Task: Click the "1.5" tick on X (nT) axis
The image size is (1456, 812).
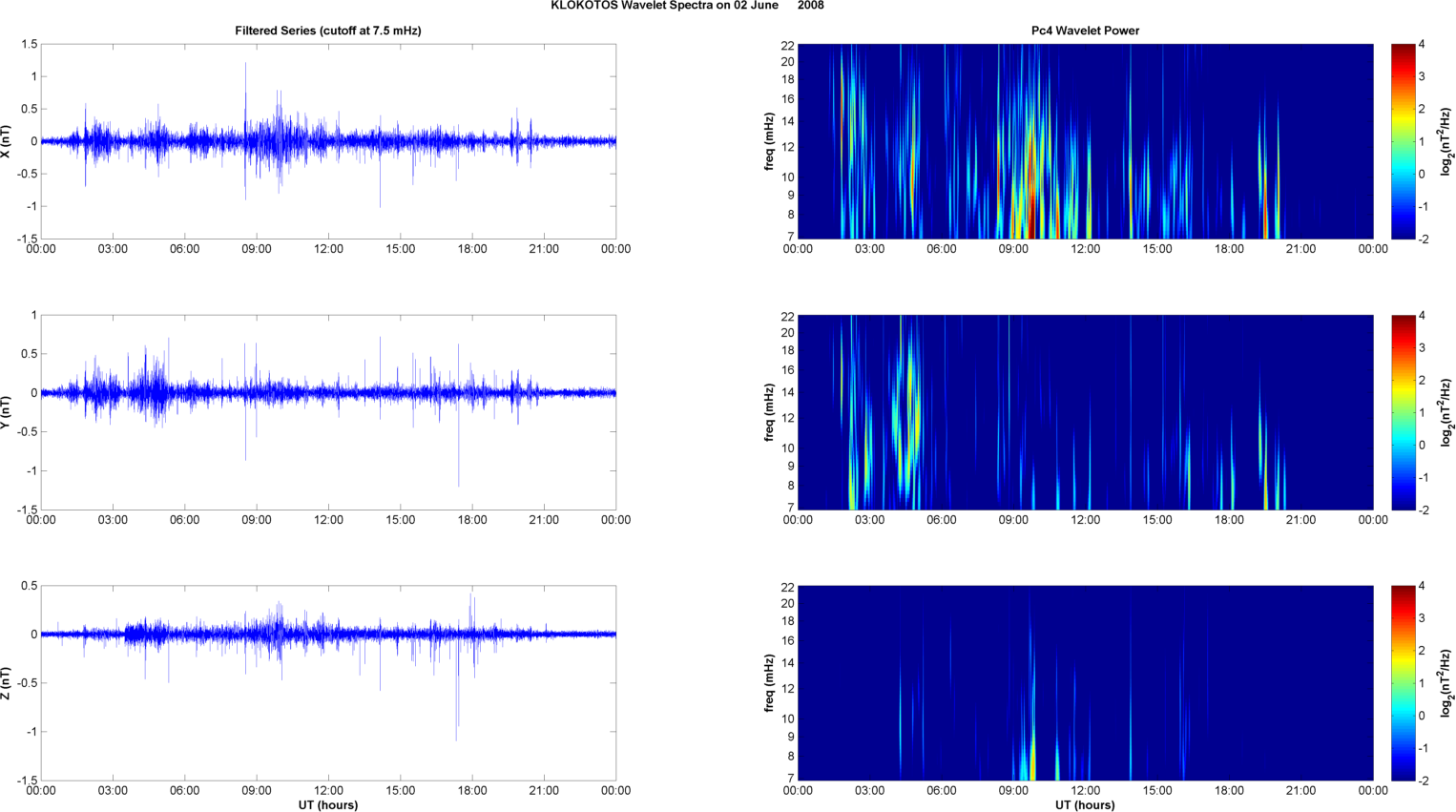Action: tap(29, 45)
